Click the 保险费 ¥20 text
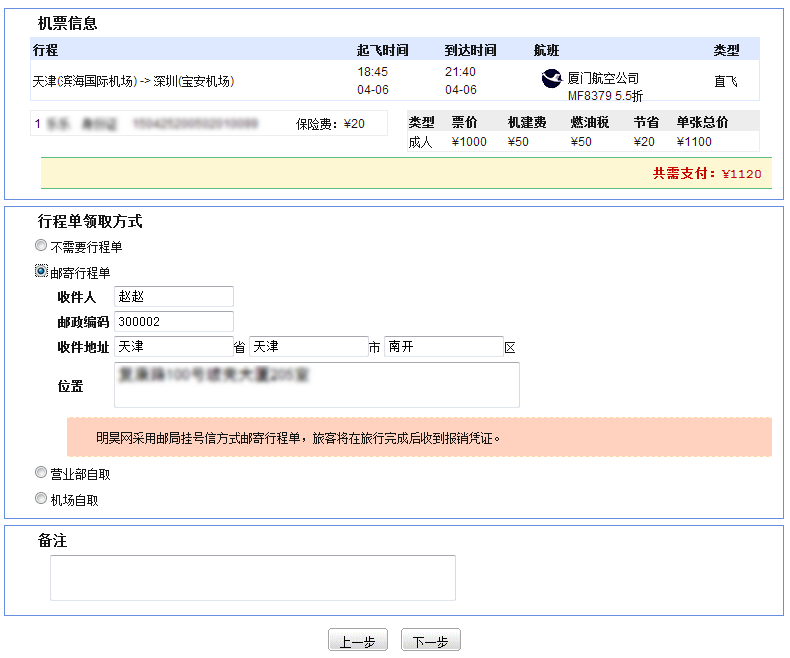Screen dimensions: 790x658 (x=330, y=125)
